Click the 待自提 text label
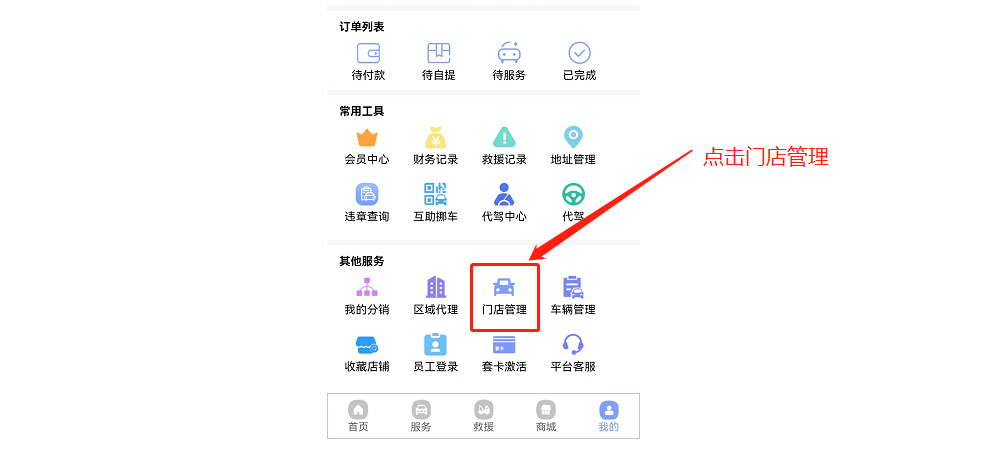The image size is (995, 449). [438, 75]
